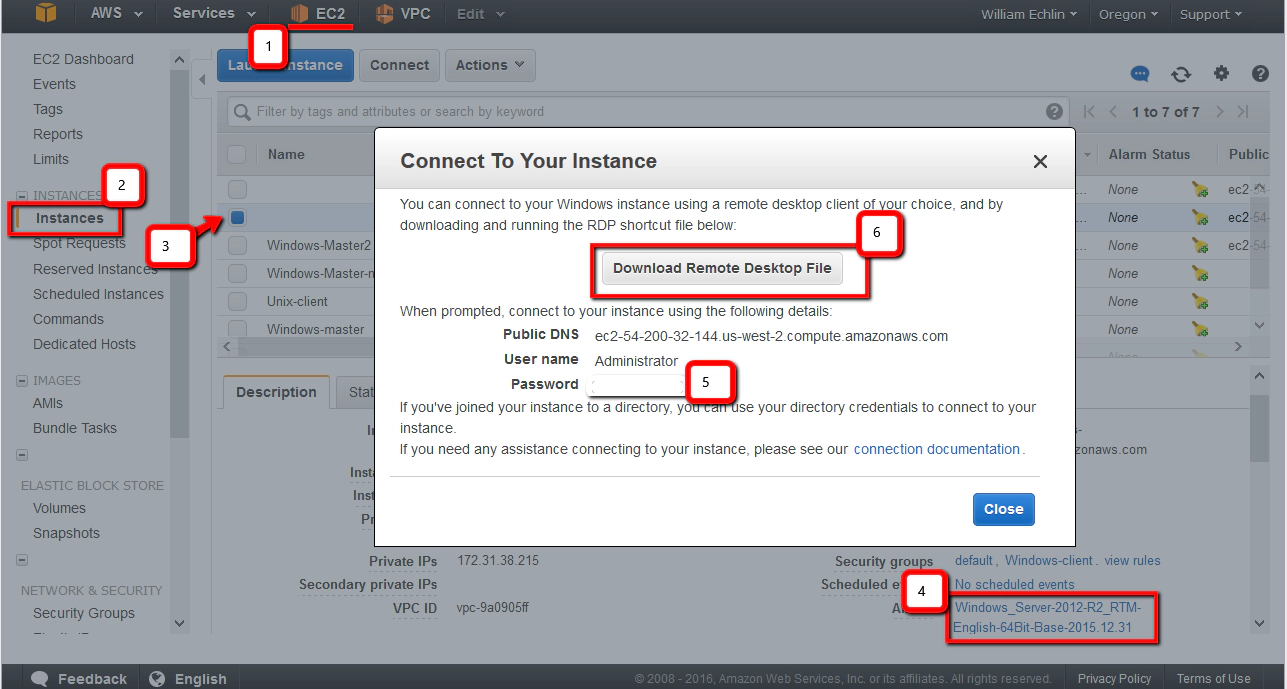Open the EC2 service shortcut icon
Image resolution: width=1287 pixels, height=689 pixels.
[299, 14]
